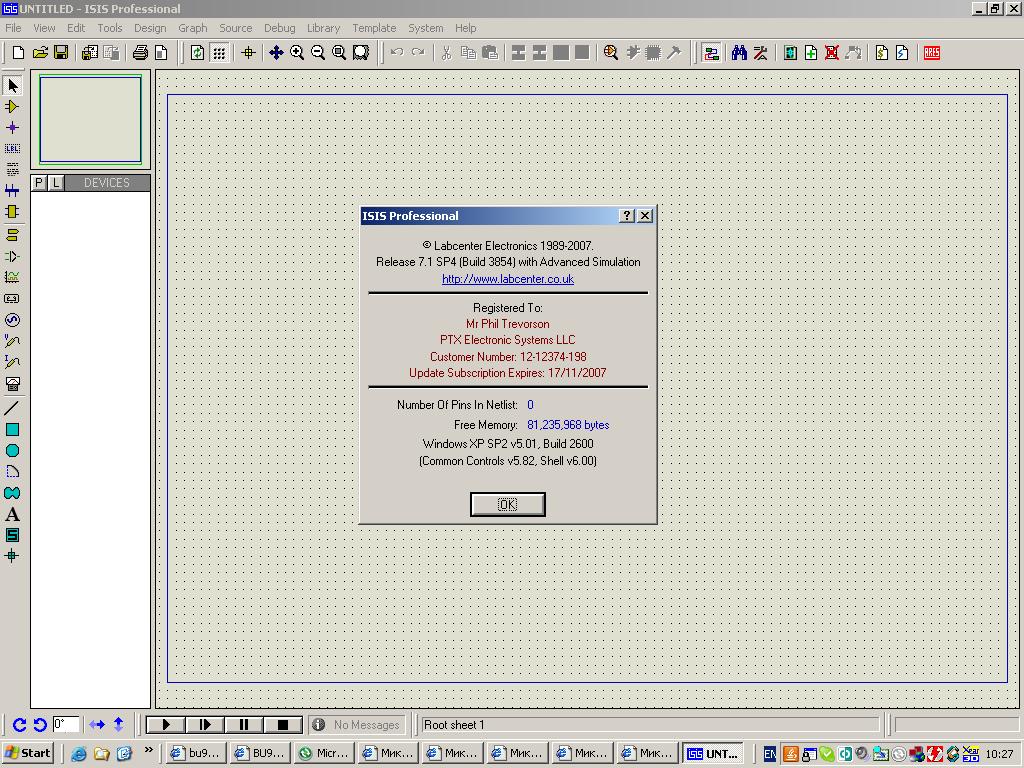Open the Debug menu

280,28
